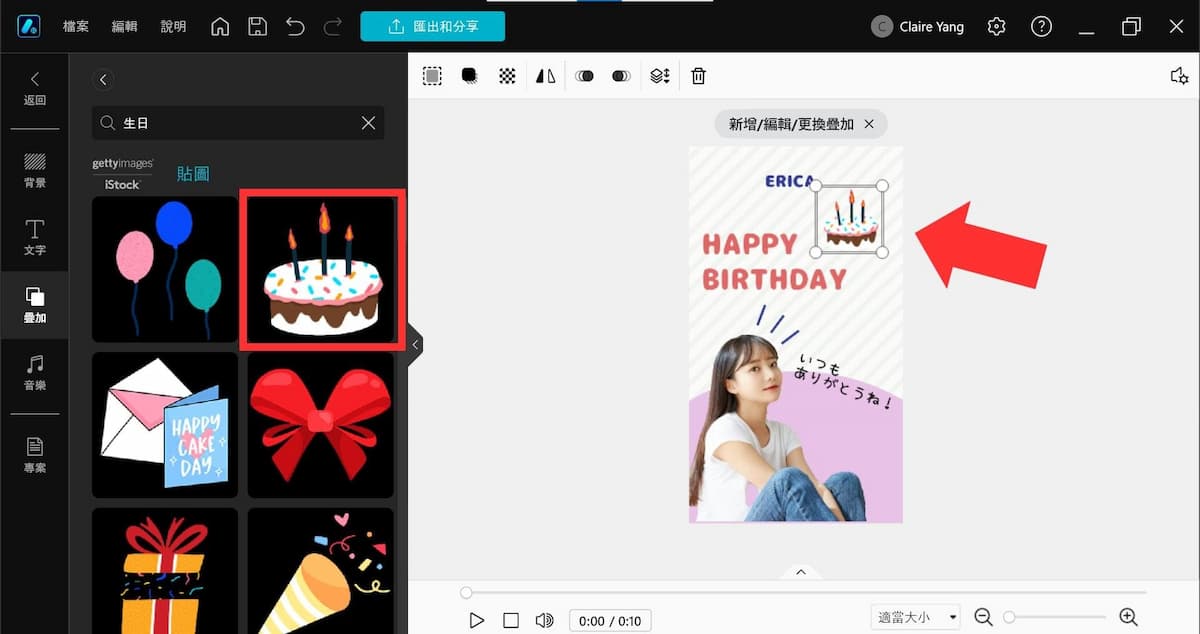Click the zoom level slider

tap(1056, 617)
